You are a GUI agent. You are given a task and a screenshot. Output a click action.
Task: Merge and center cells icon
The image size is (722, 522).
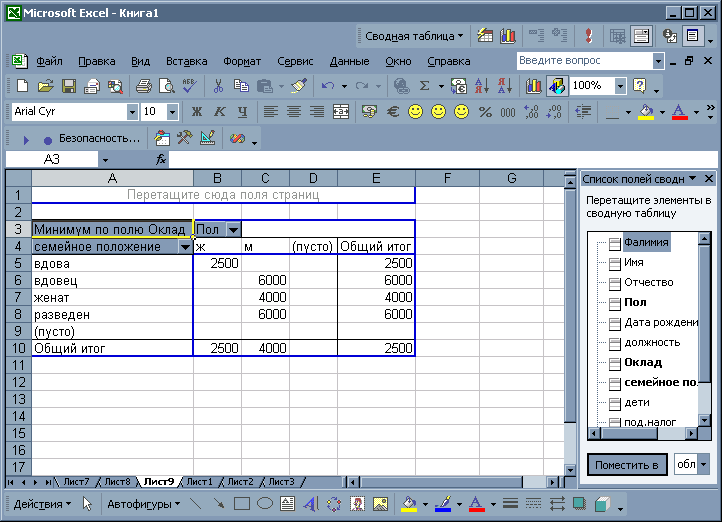(341, 111)
